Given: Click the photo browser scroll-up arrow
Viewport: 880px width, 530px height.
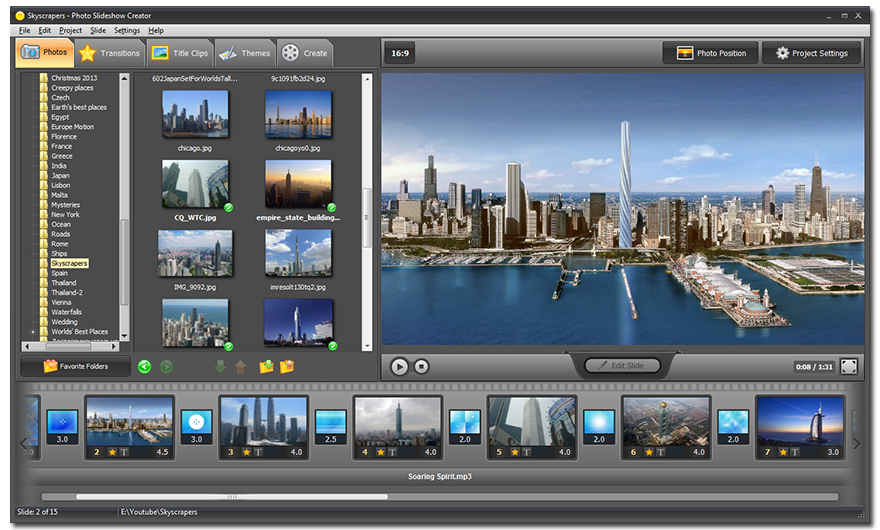Looking at the screenshot, I should point(367,79).
